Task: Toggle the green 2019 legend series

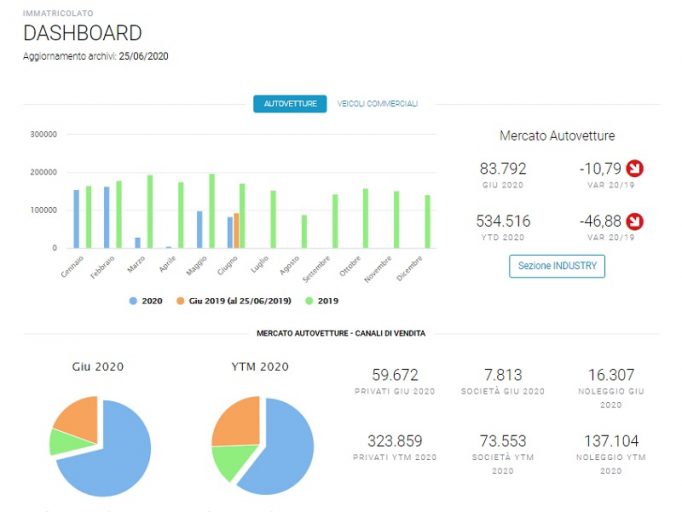Action: [322, 301]
